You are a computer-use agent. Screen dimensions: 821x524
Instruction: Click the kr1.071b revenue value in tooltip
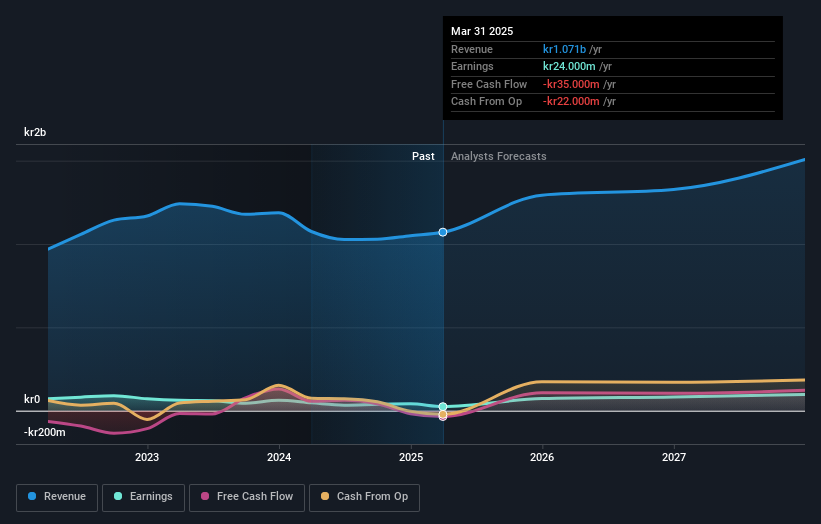pos(564,49)
